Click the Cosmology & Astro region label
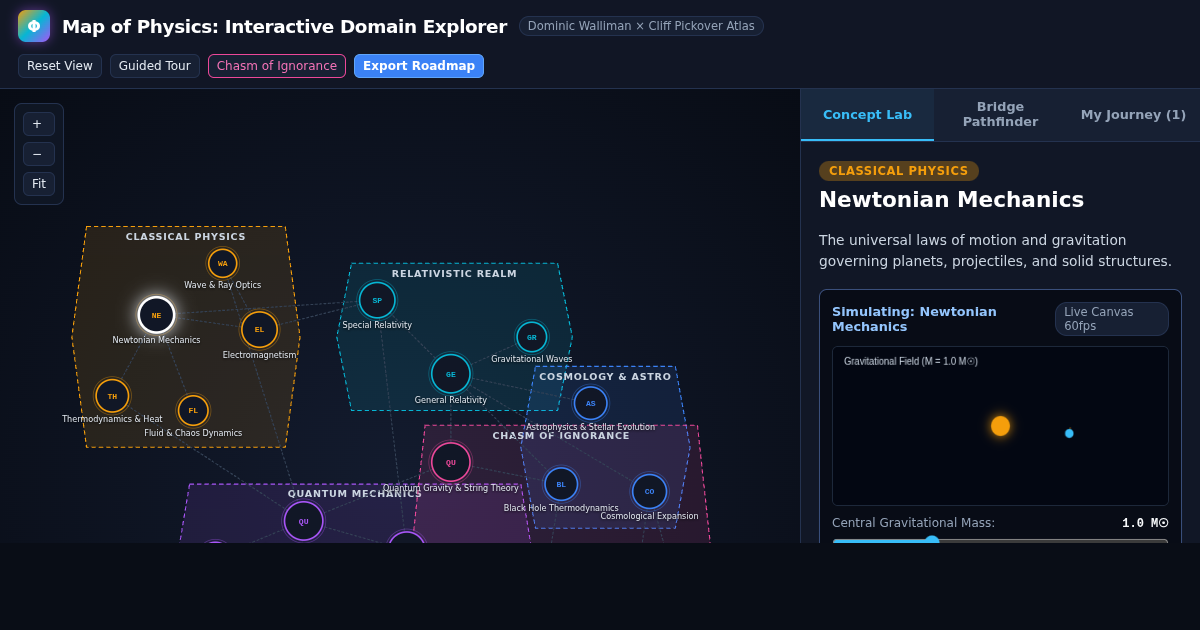The height and width of the screenshot is (630, 1200). coord(605,377)
